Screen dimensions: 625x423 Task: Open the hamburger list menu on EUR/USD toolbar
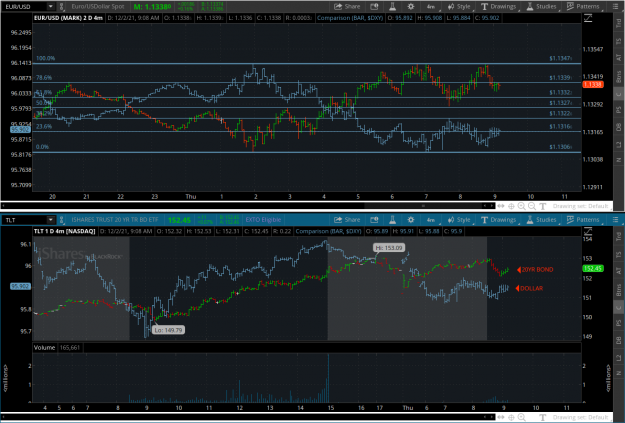click(615, 6)
